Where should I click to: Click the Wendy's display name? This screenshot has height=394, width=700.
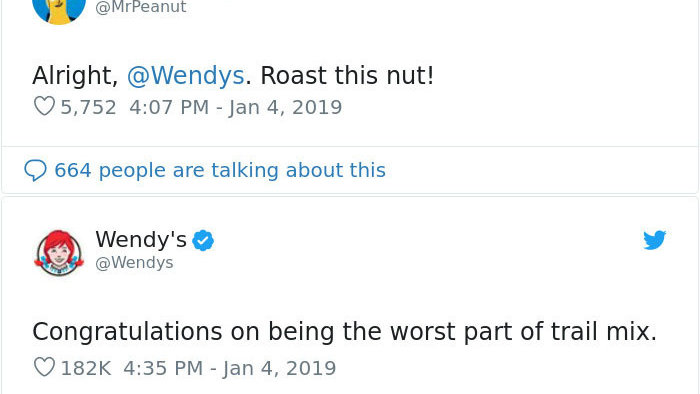click(x=141, y=239)
